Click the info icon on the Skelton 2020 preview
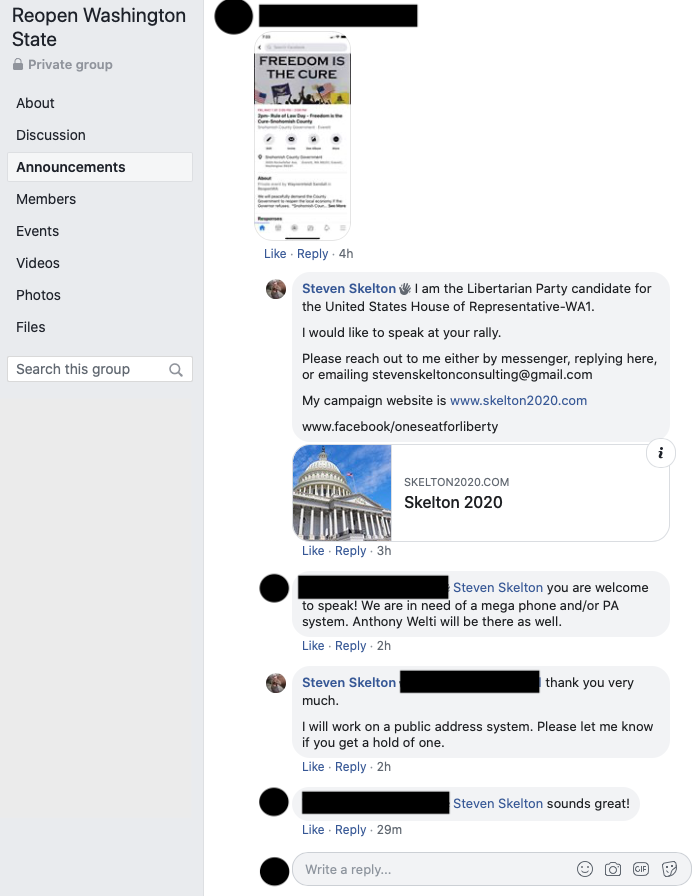Image resolution: width=699 pixels, height=896 pixels. click(660, 453)
